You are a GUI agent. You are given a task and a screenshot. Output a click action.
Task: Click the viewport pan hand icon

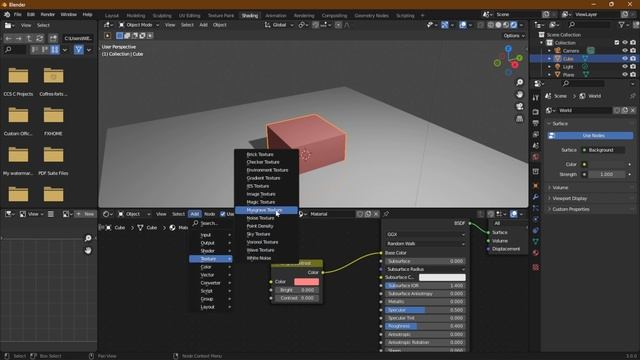520,94
